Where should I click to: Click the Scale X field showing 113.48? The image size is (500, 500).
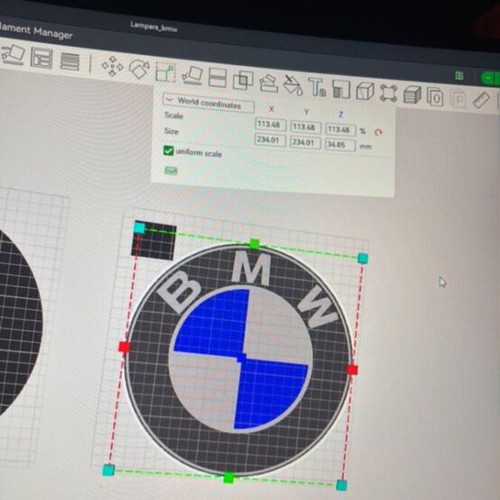tap(270, 124)
